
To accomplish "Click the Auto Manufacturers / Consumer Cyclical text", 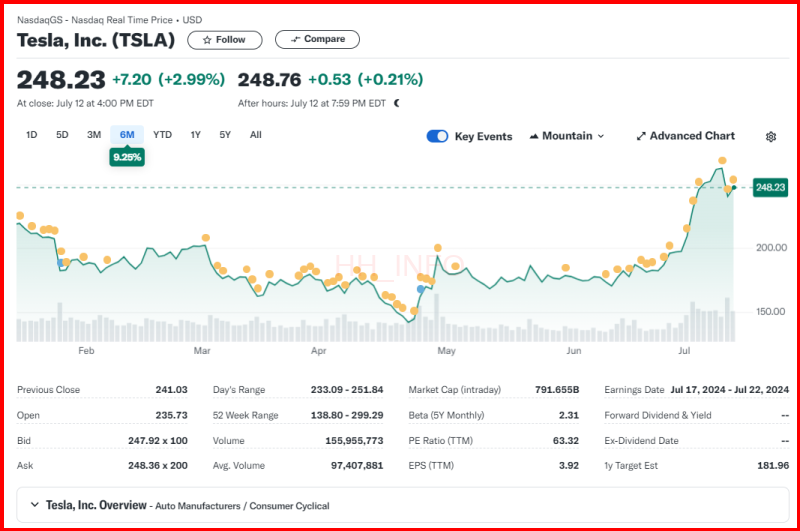I will click(242, 506).
